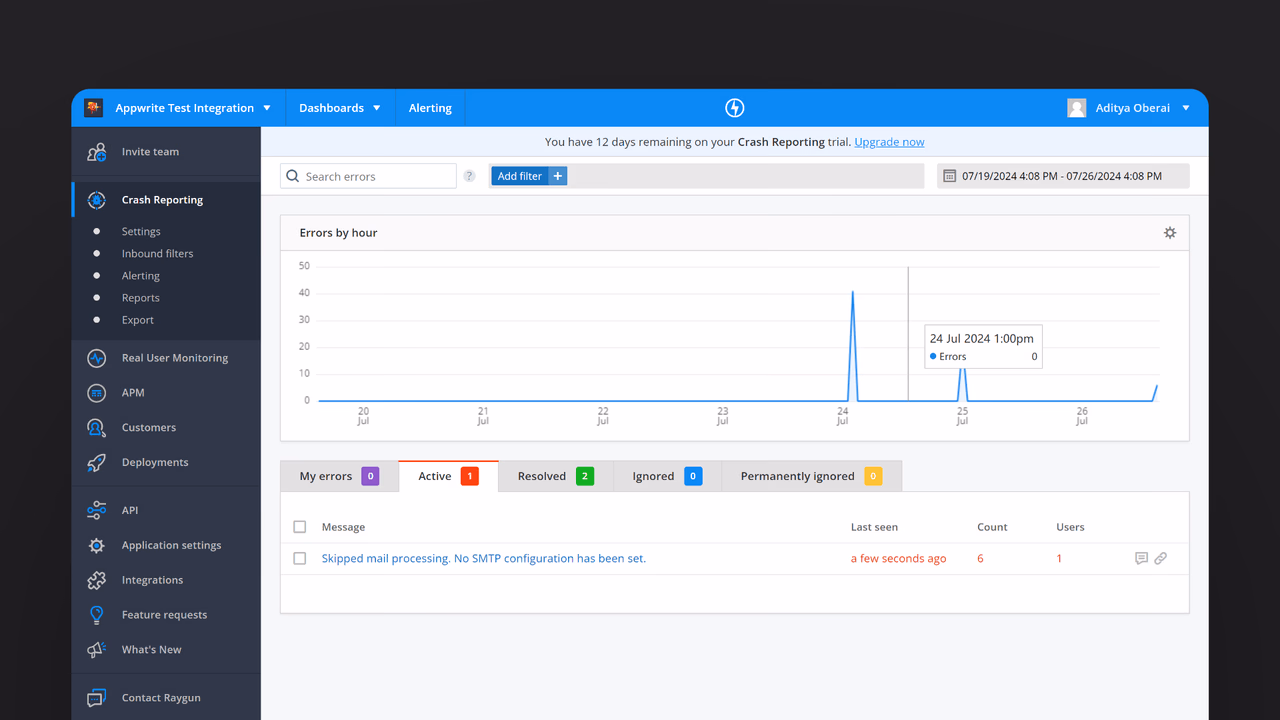
Task: Open Alerting under Crash Reporting sidebar
Action: (x=141, y=276)
